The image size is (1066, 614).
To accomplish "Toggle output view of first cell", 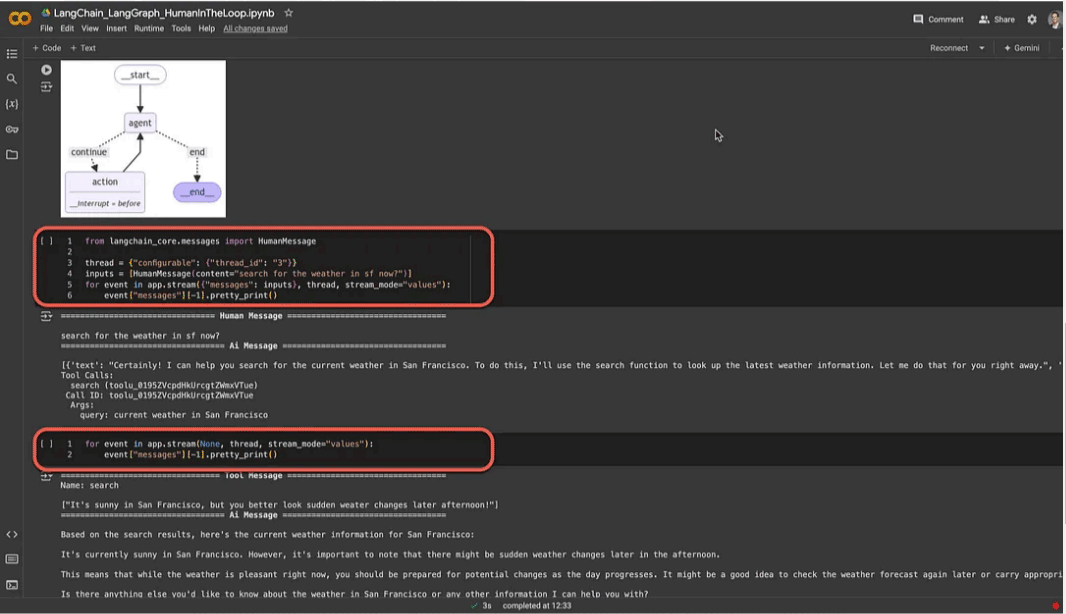I will pos(46,86).
